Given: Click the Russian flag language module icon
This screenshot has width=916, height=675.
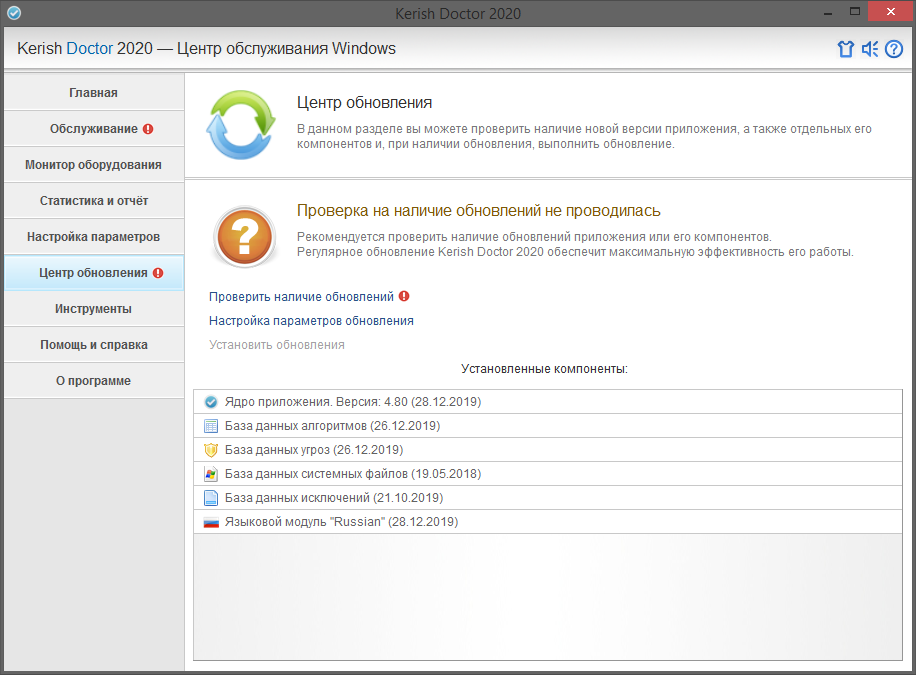Looking at the screenshot, I should point(210,522).
